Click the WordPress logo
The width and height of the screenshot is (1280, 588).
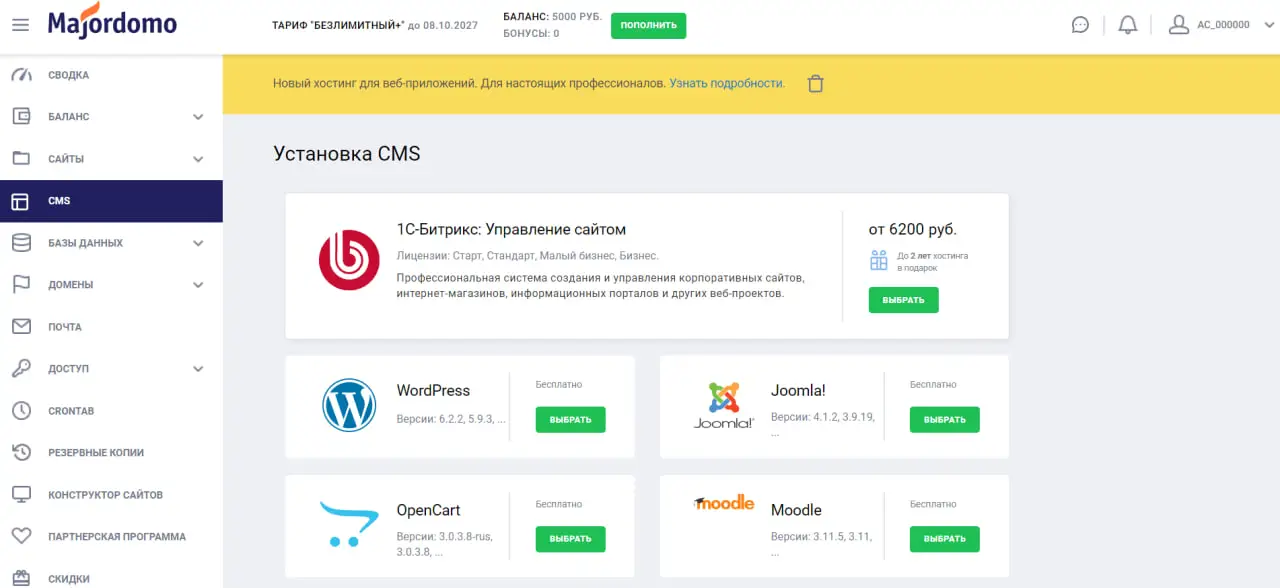click(349, 405)
